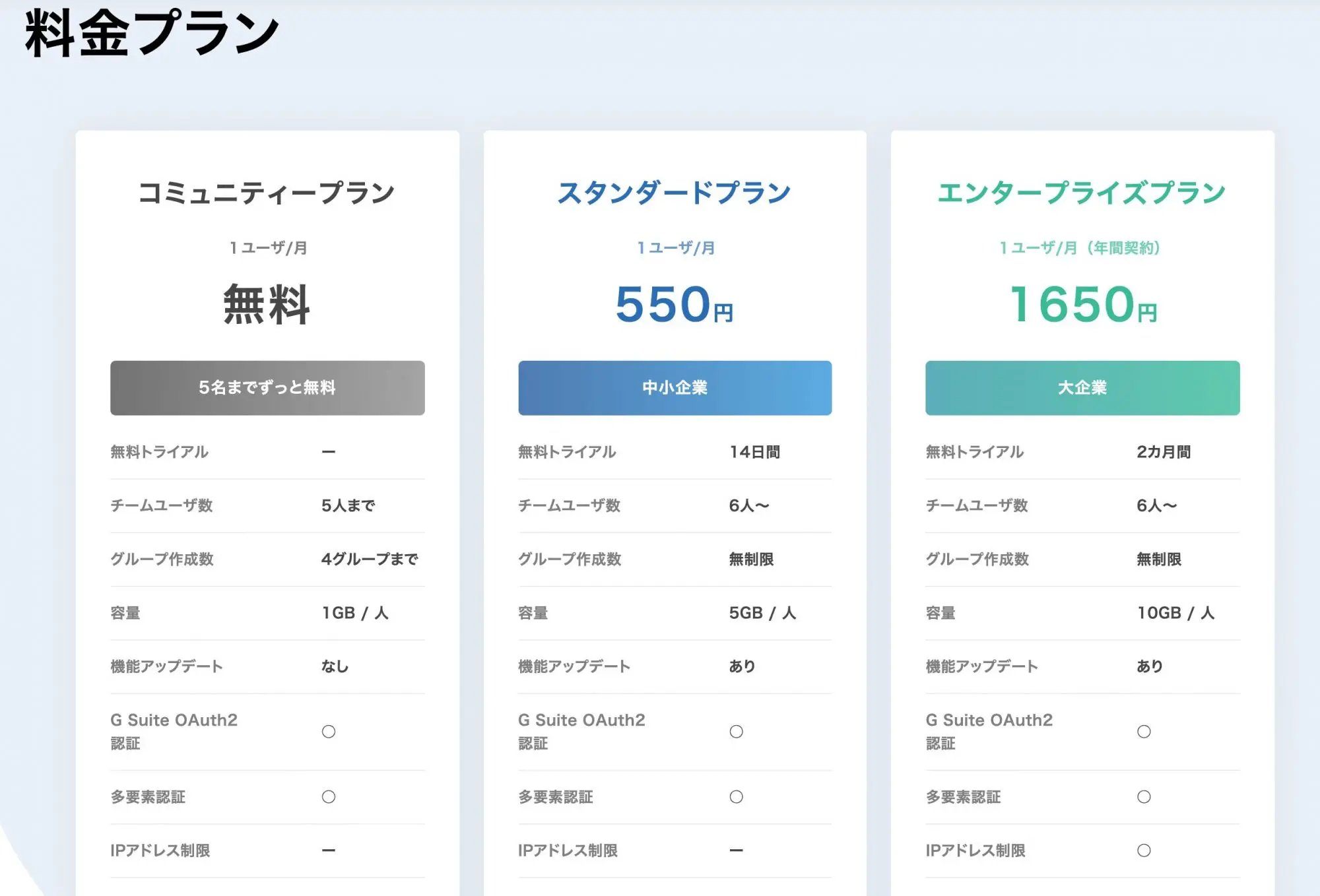Click 無制限 in the Standard plan グループ作成数 row
This screenshot has height=896, width=1320.
point(751,560)
